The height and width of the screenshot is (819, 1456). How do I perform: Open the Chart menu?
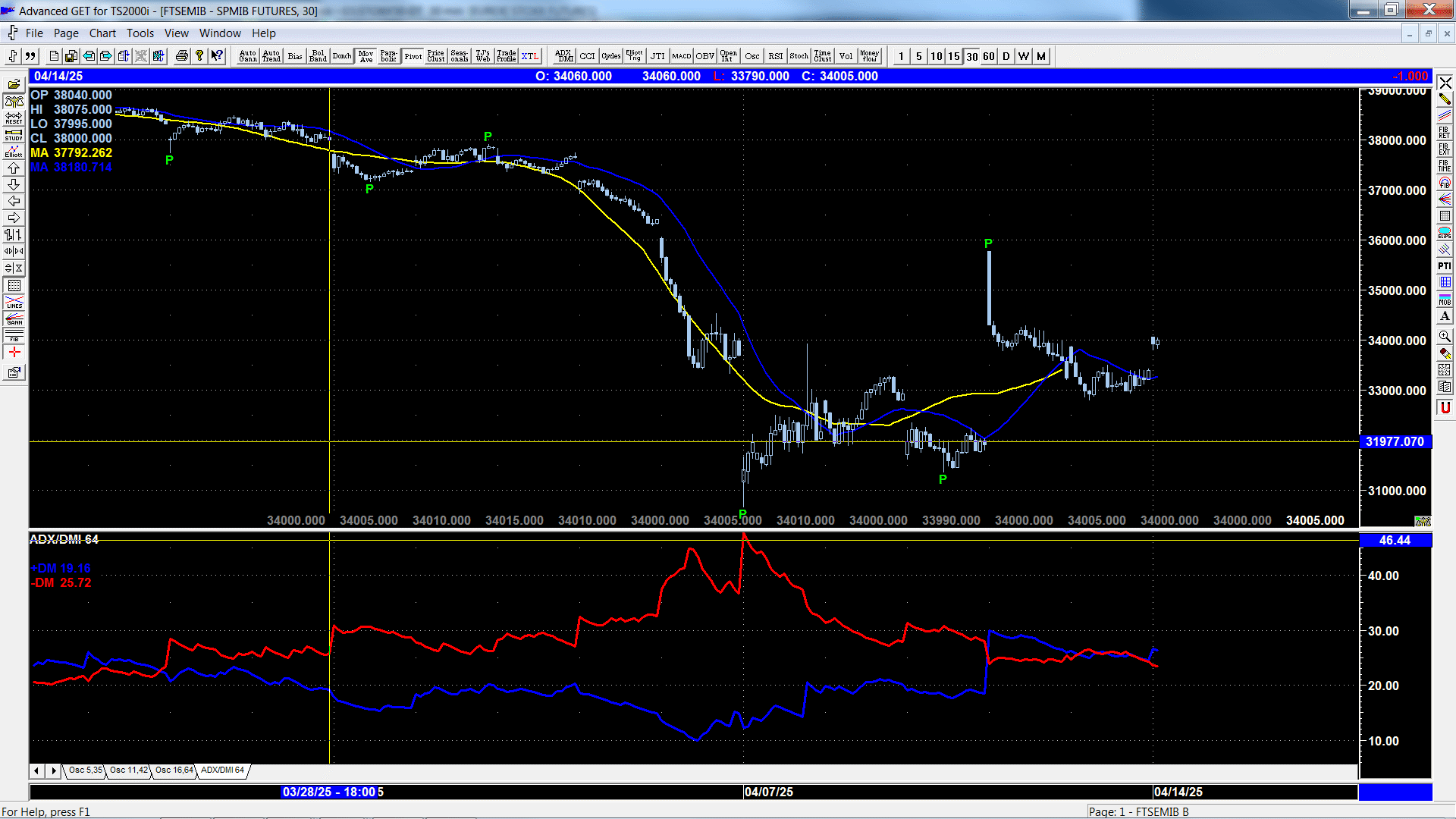pyautogui.click(x=102, y=33)
